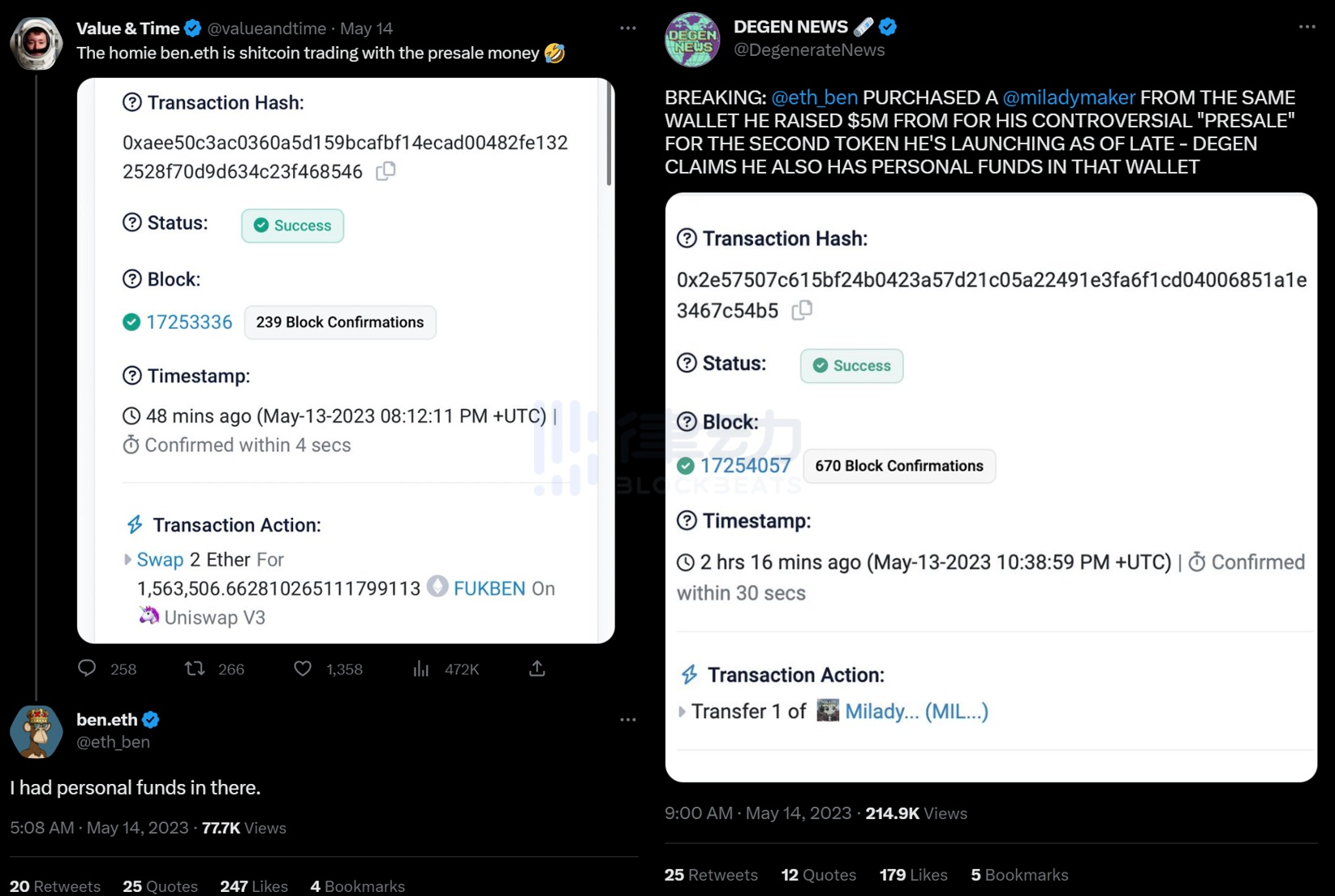This screenshot has width=1335, height=896.
Task: Expand the Swap 2 Ether transaction action
Action: point(127,560)
